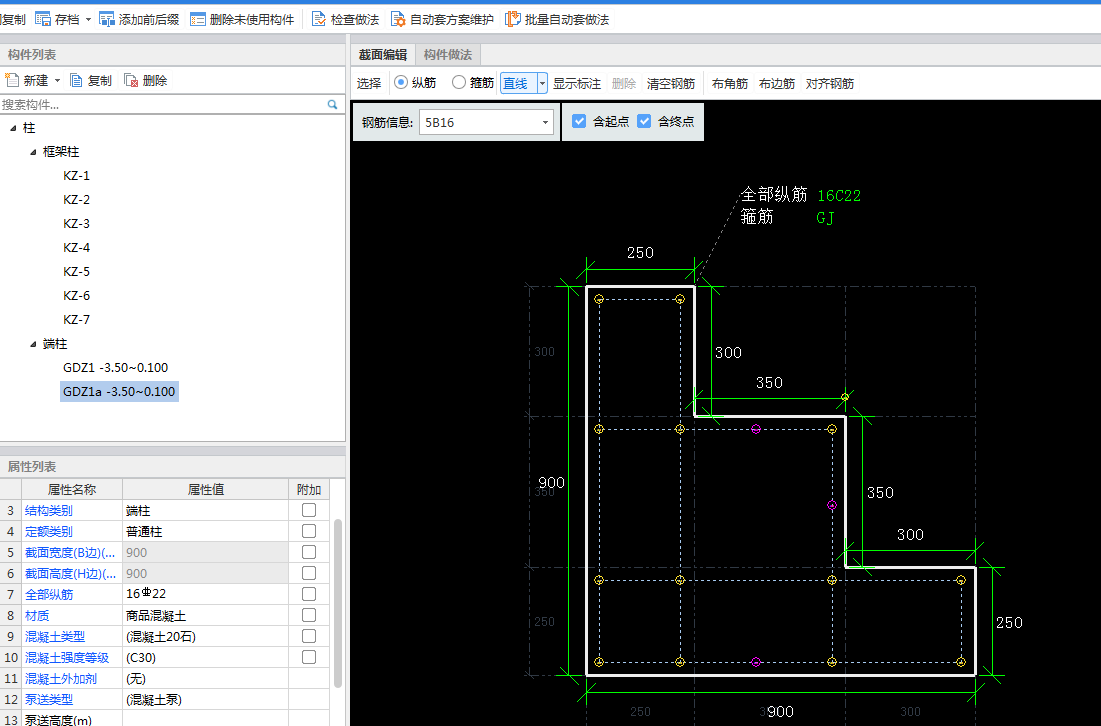Select KZ-4 in component tree

(77, 247)
